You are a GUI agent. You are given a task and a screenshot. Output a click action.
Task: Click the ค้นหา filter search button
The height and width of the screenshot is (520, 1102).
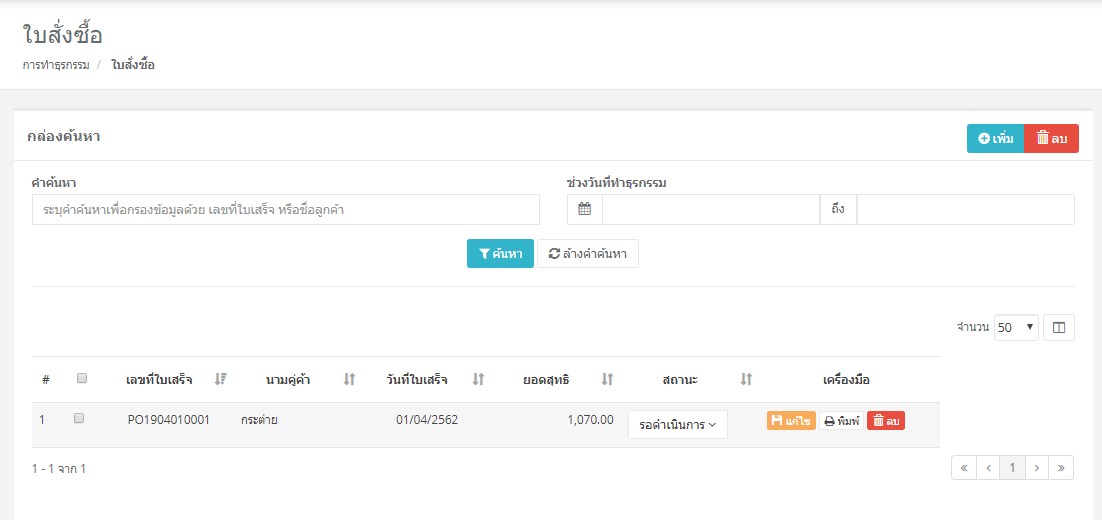tap(500, 254)
